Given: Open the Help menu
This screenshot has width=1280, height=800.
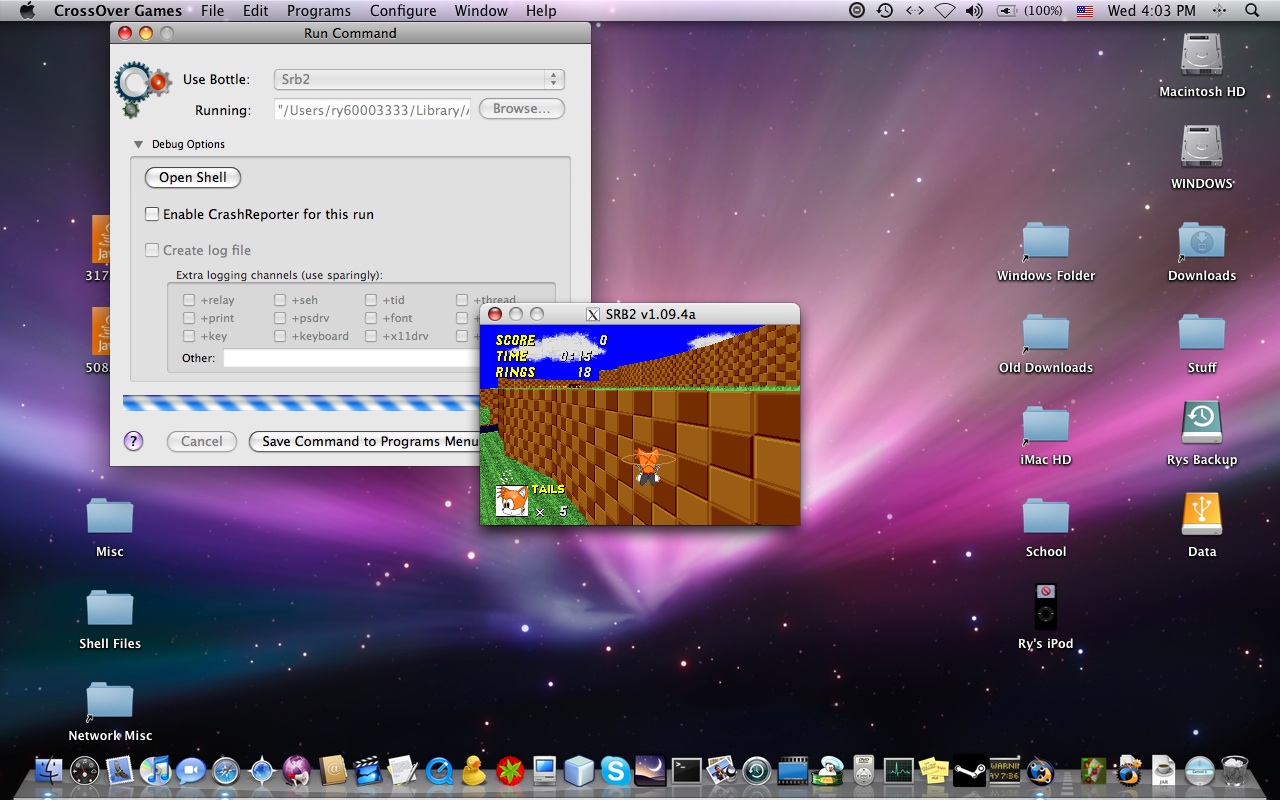Looking at the screenshot, I should [x=541, y=11].
